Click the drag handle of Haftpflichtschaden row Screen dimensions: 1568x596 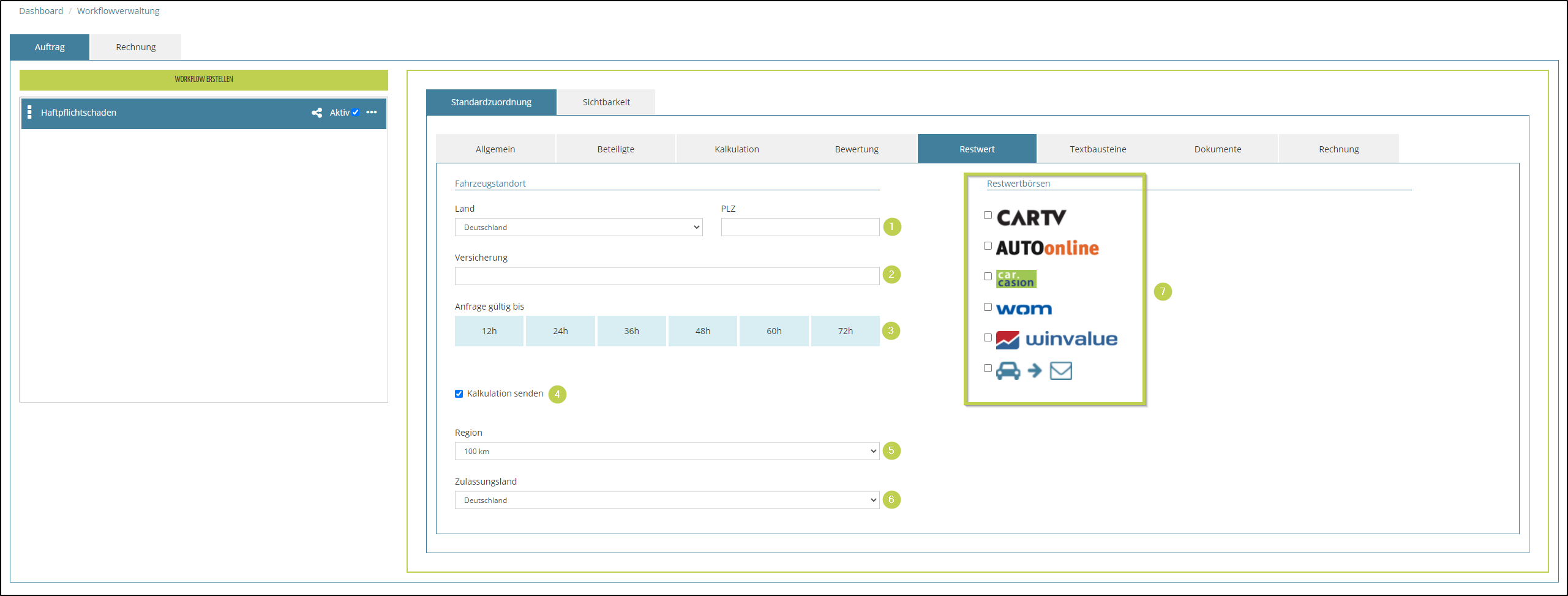(x=29, y=113)
